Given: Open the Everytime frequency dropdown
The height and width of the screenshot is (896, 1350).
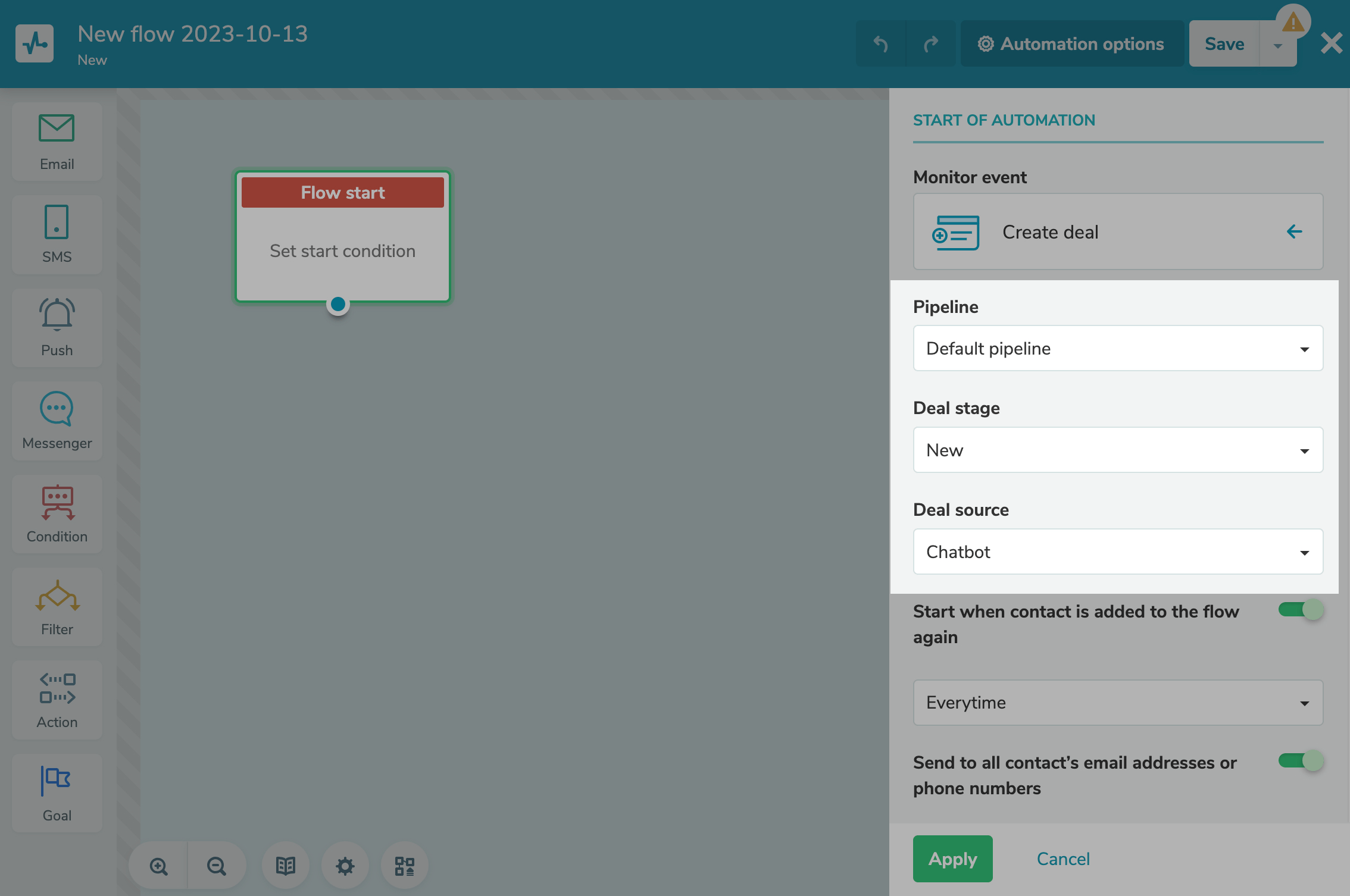Looking at the screenshot, I should tap(1117, 703).
